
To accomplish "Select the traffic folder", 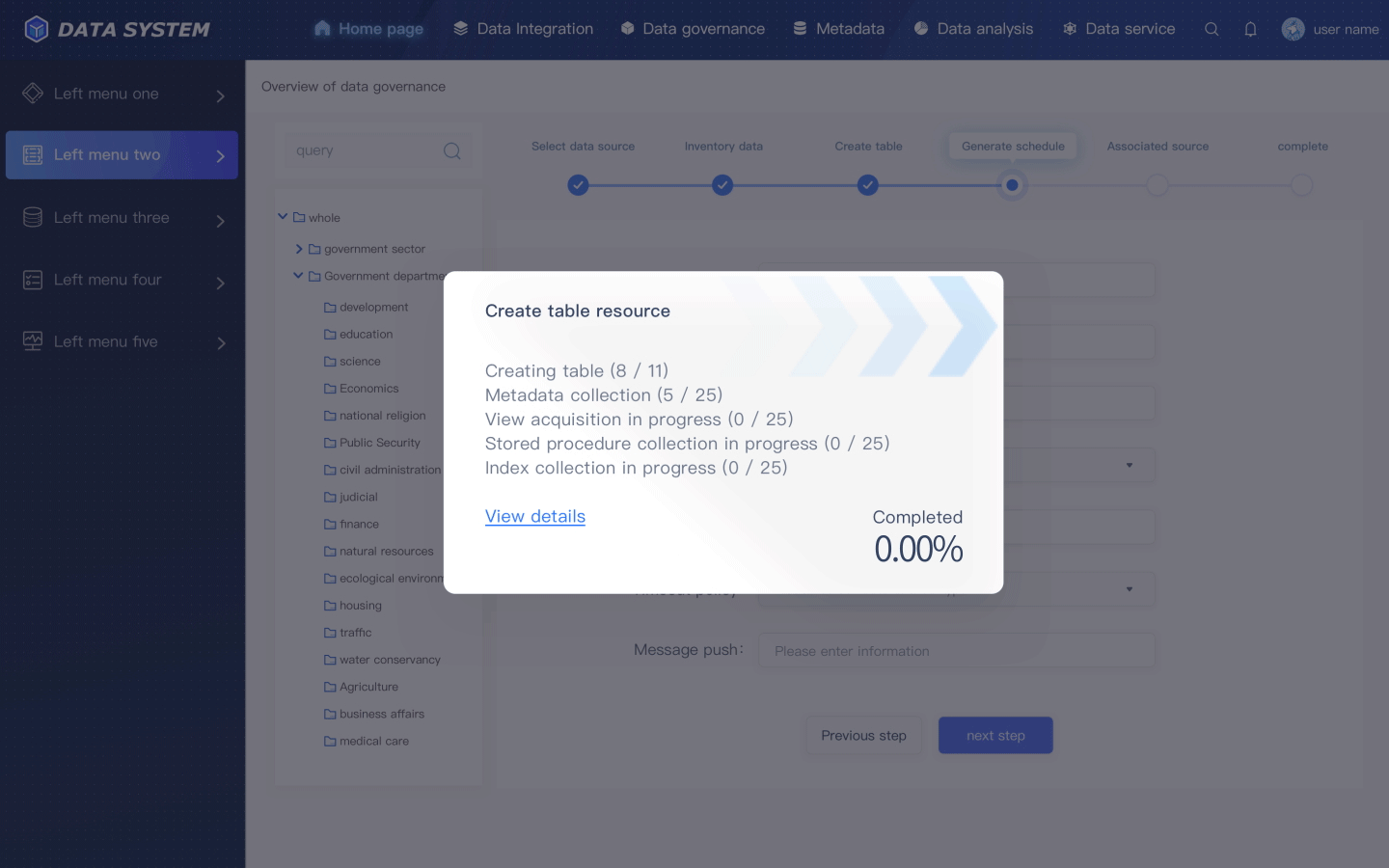I will pos(348,633).
